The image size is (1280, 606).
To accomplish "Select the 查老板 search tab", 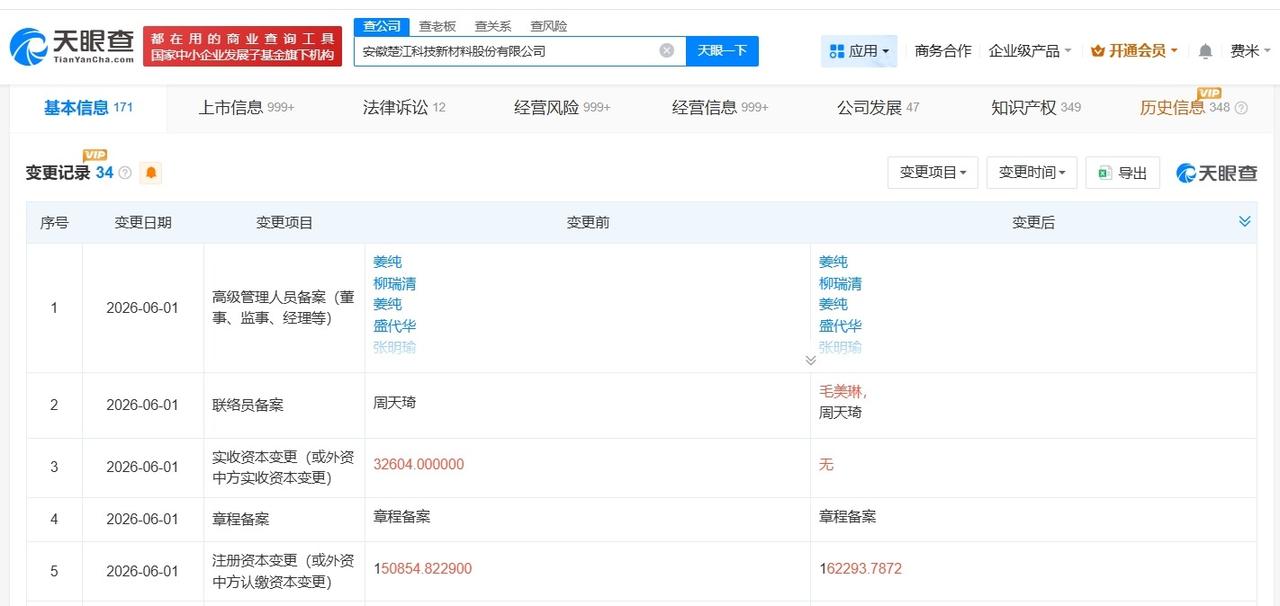I will click(437, 26).
